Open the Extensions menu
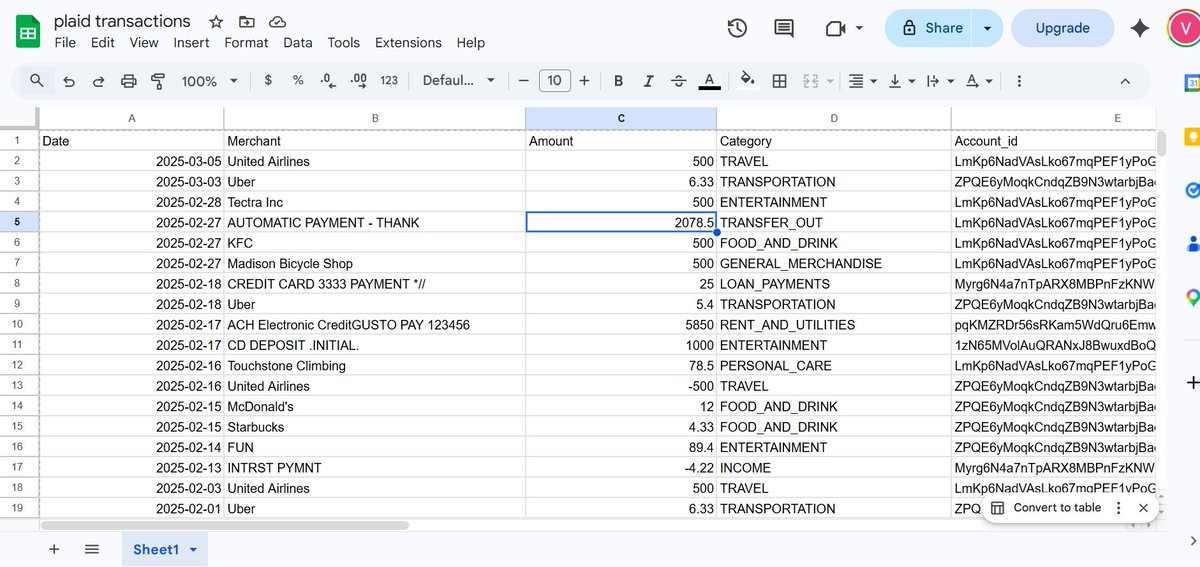Image resolution: width=1200 pixels, height=567 pixels. [408, 42]
